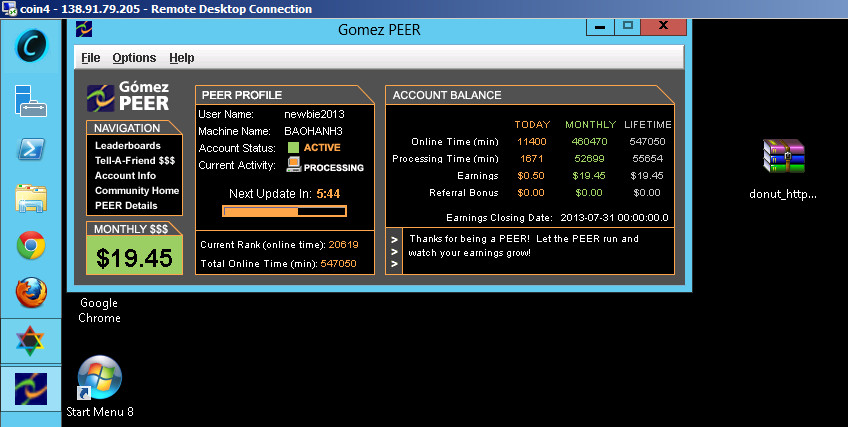Open Server Manager taskbar icon
Viewport: 848px width, 427px height.
pos(31,101)
